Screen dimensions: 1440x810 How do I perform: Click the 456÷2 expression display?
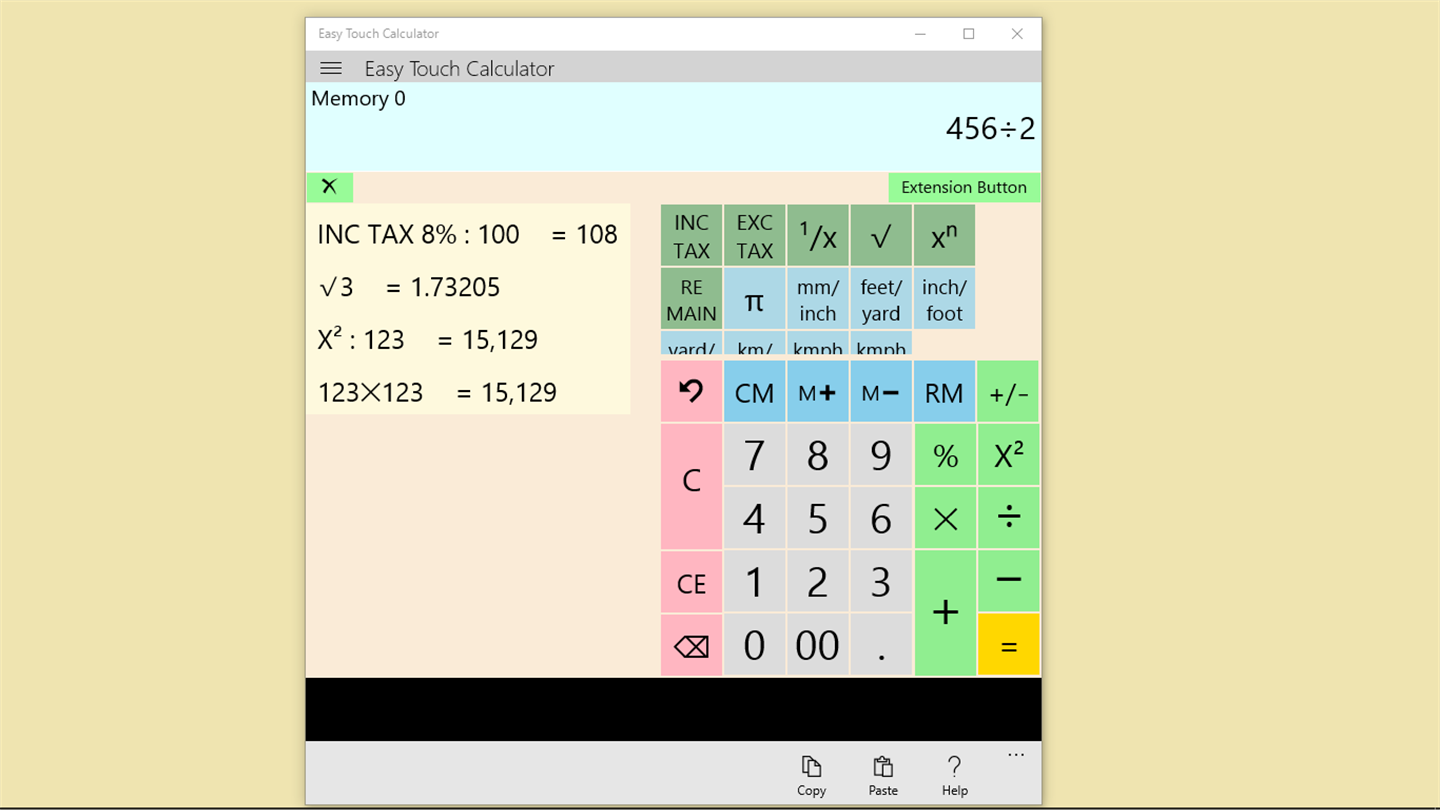point(990,129)
